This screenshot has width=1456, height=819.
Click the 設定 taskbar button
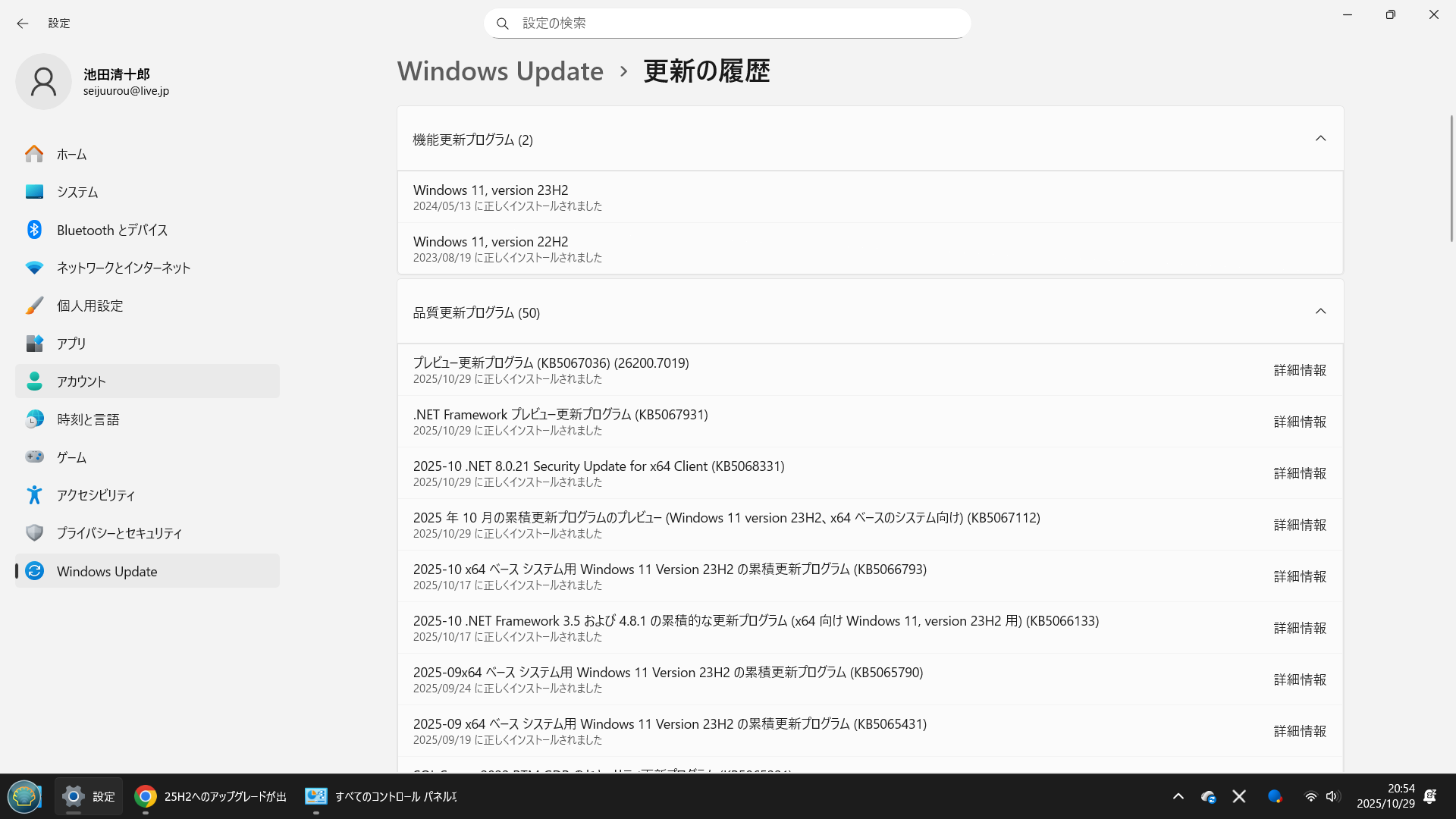click(x=88, y=796)
